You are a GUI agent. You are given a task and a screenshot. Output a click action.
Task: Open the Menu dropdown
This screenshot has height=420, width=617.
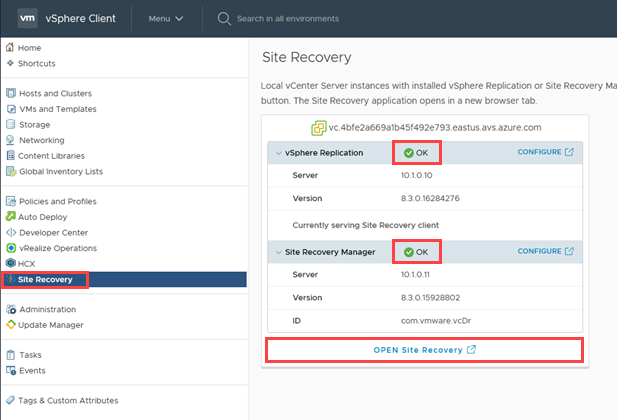coord(166,19)
